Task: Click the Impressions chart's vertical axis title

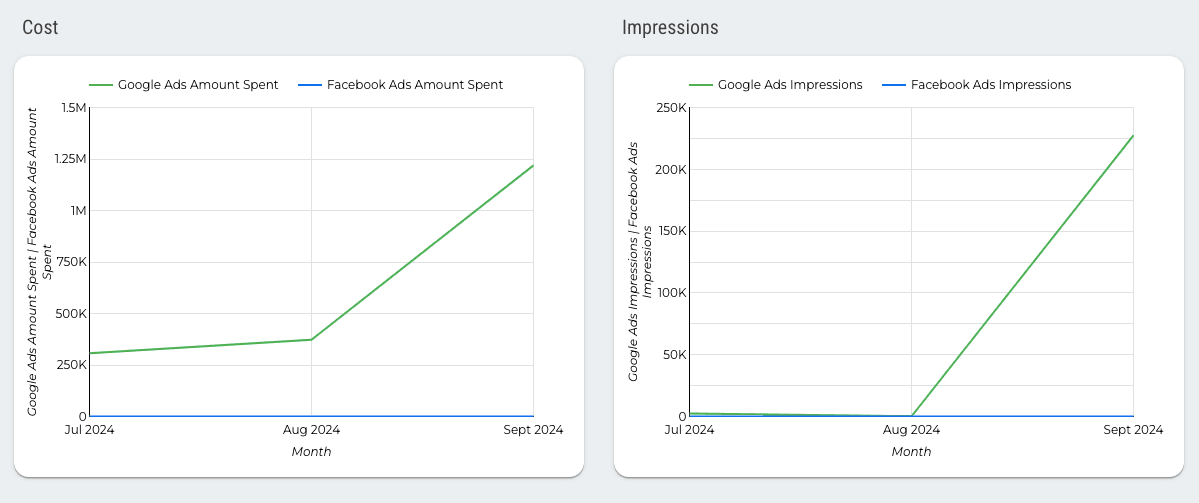Action: [640, 262]
